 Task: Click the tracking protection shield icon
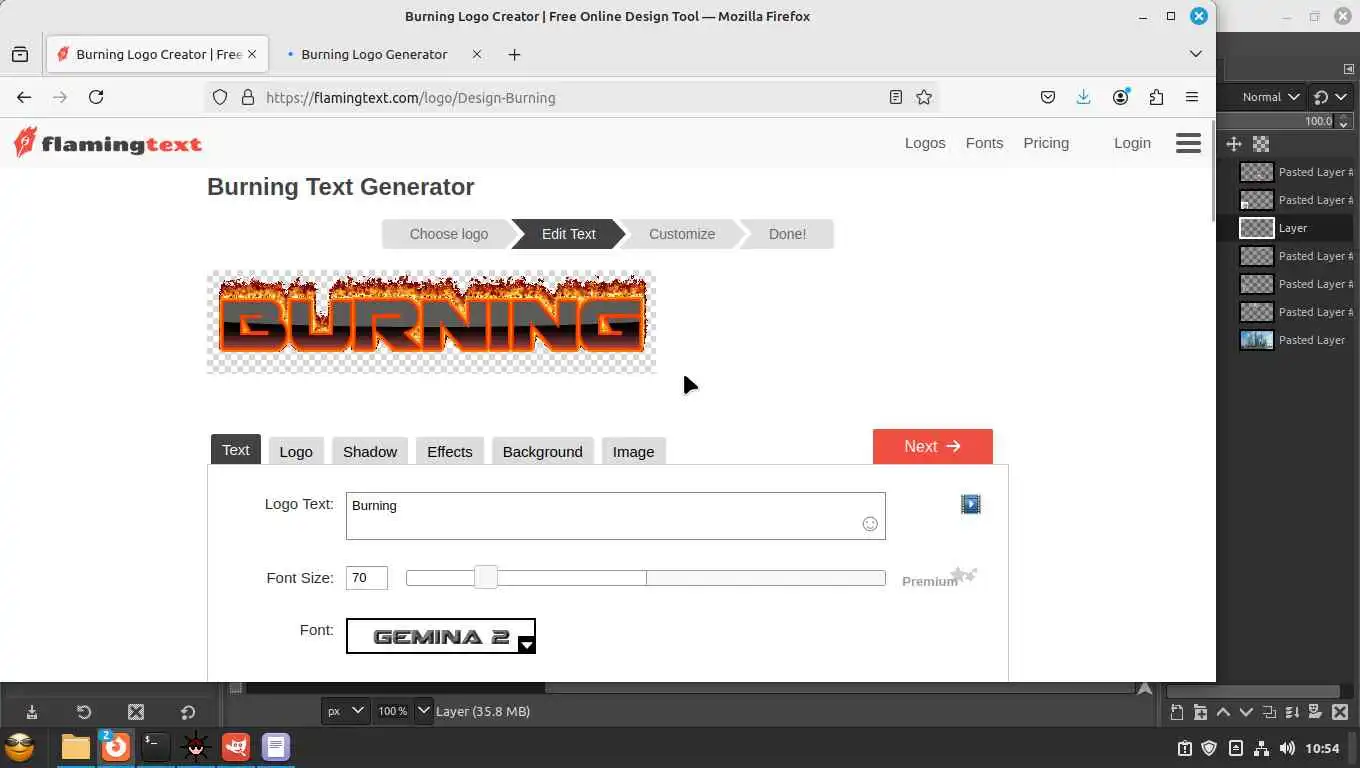[220, 97]
